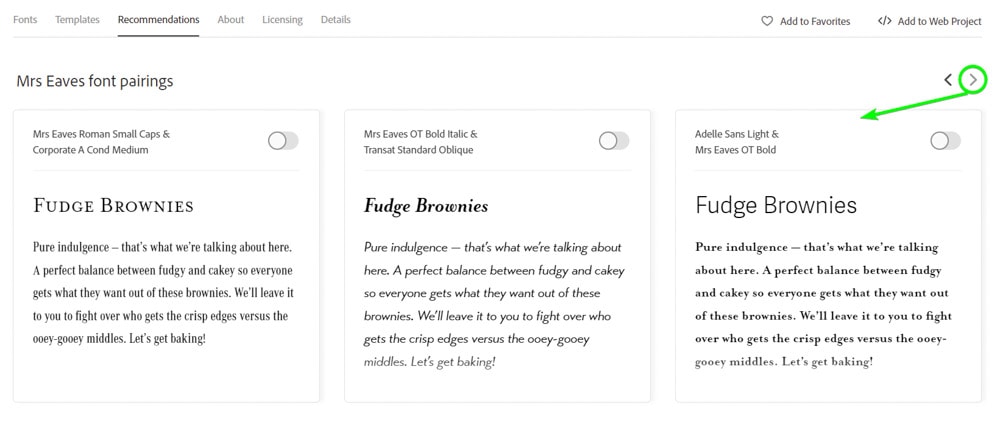Screen dimensions: 1000x425
Task: Open the Fonts tab
Action: point(25,20)
